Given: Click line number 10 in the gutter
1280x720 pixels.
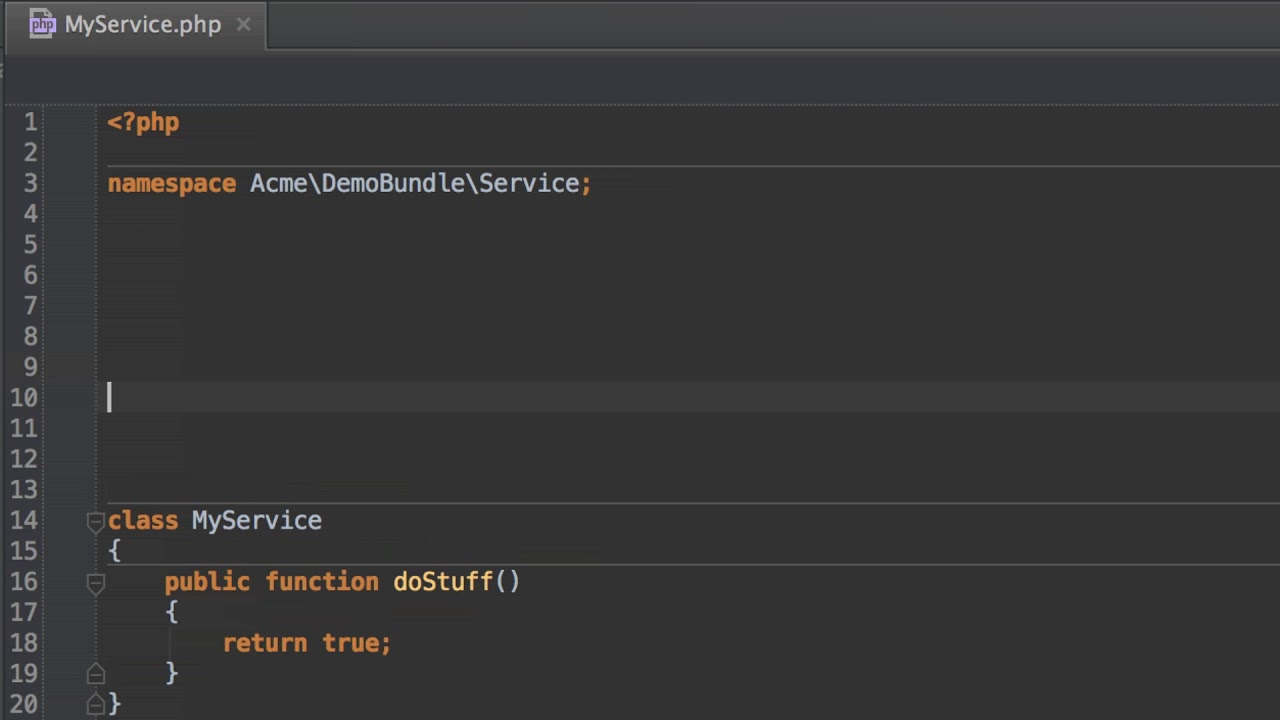Looking at the screenshot, I should pyautogui.click(x=24, y=398).
